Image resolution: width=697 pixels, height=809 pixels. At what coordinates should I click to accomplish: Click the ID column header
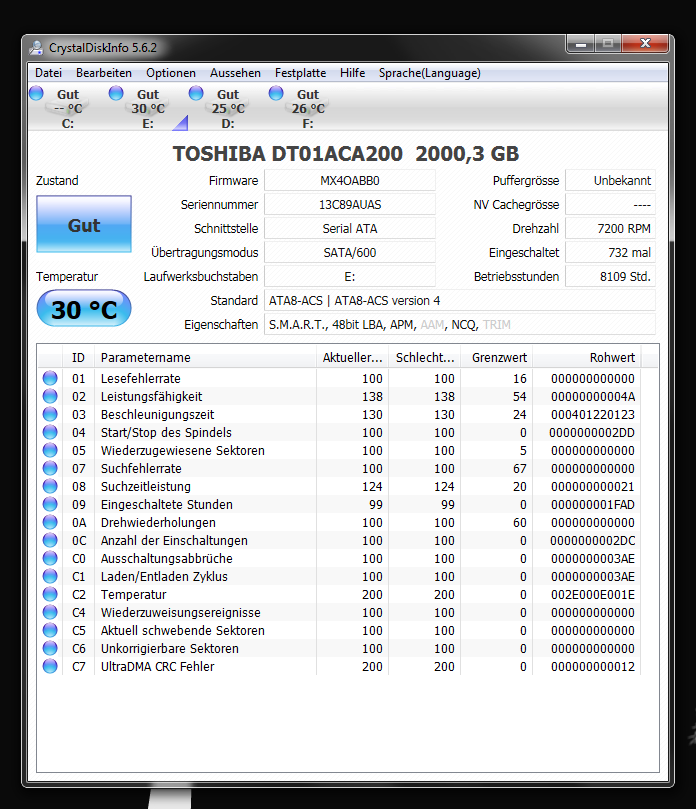[78, 358]
